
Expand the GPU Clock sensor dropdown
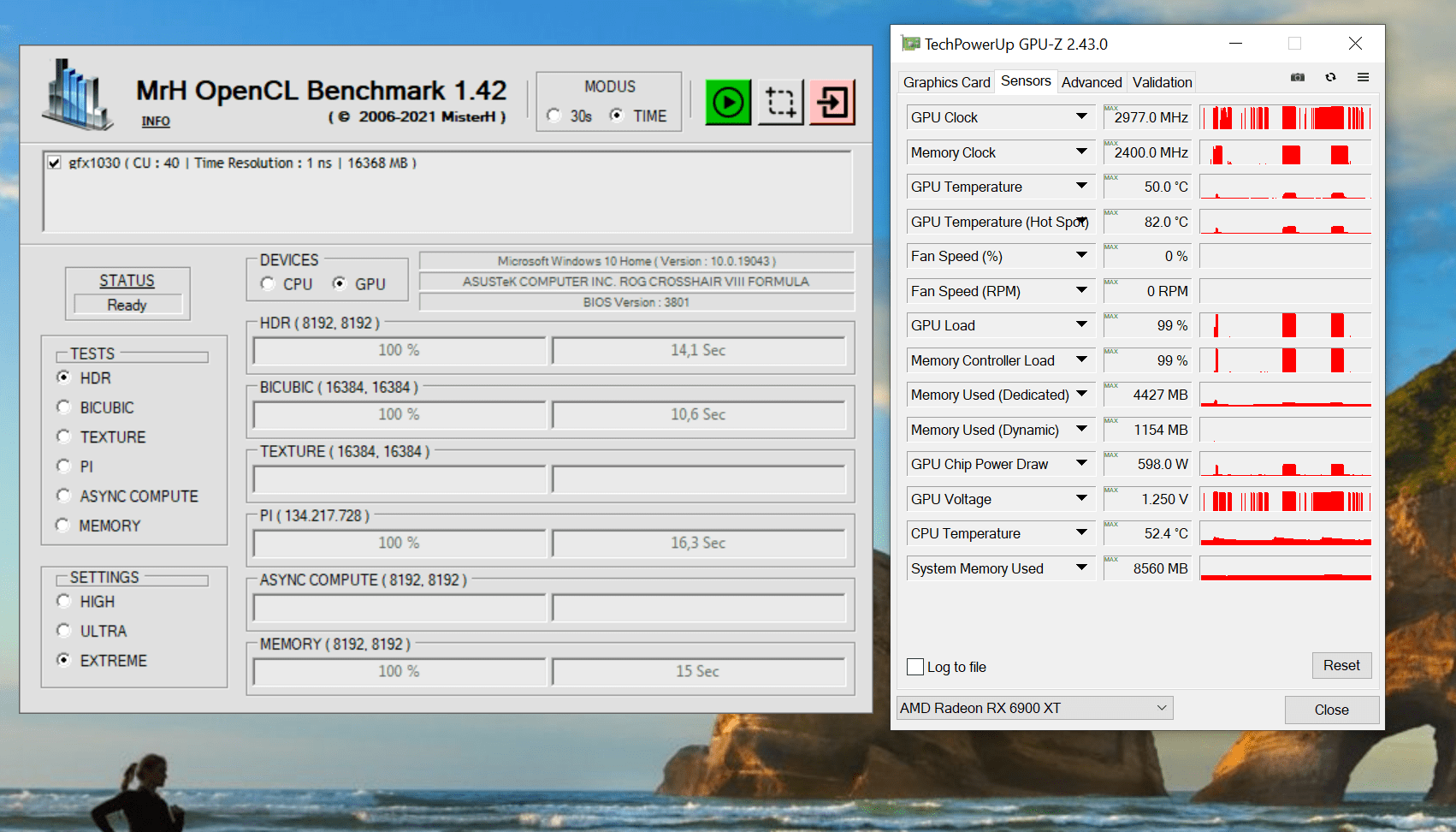coord(1081,116)
